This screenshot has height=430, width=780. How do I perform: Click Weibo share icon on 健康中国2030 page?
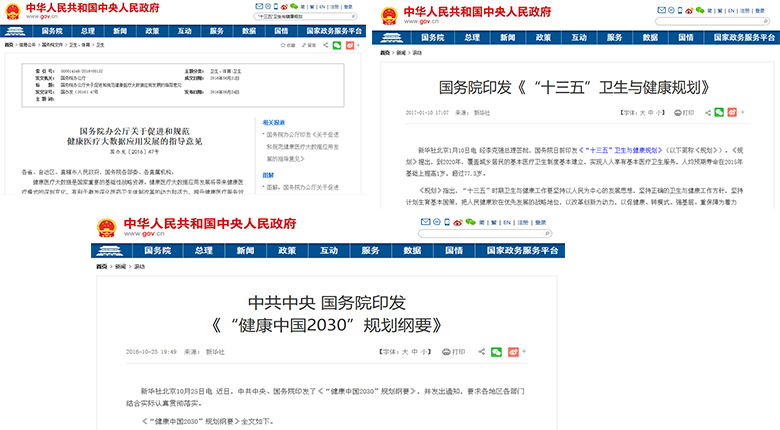(x=513, y=352)
